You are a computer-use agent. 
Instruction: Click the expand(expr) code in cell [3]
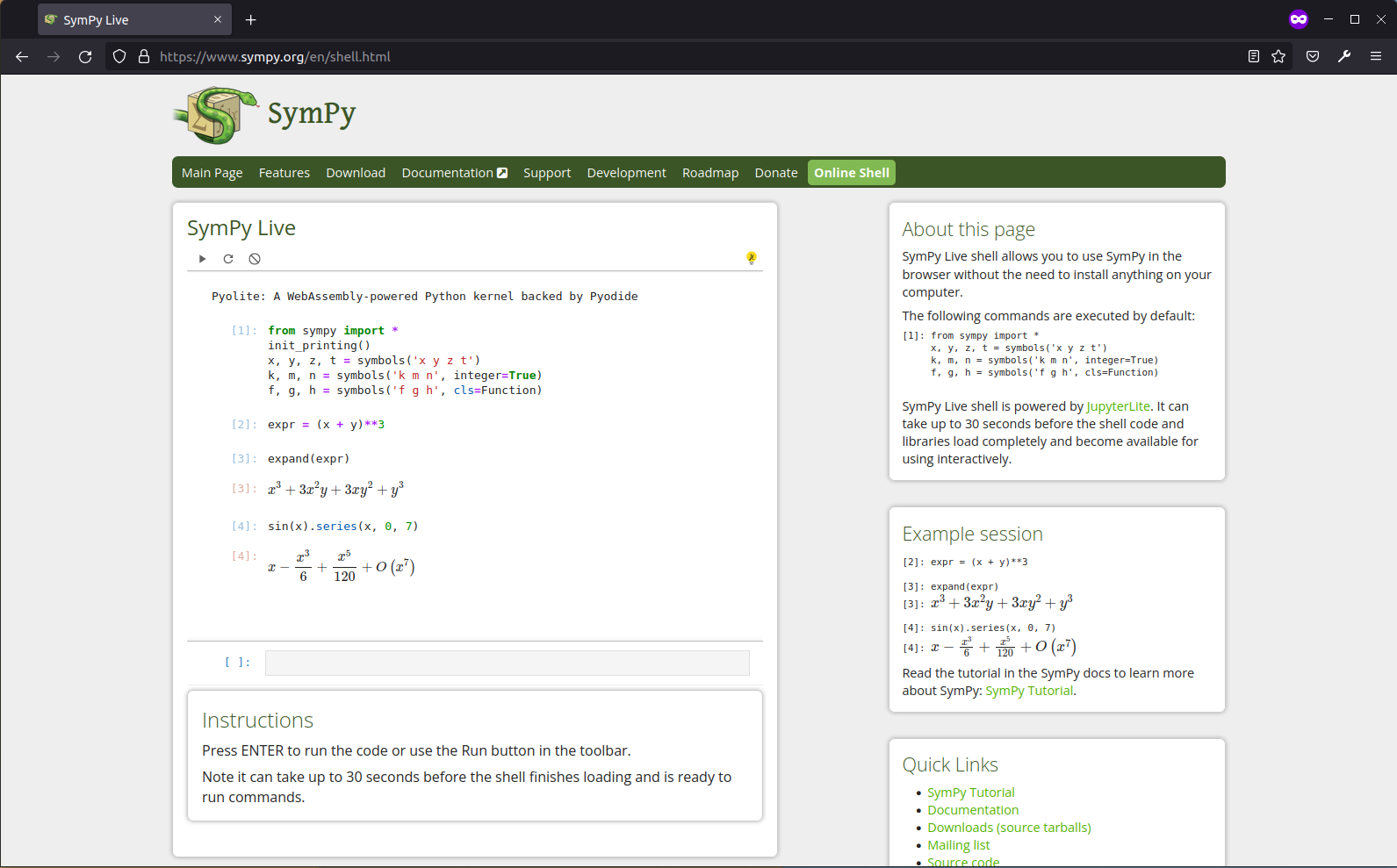pos(309,459)
